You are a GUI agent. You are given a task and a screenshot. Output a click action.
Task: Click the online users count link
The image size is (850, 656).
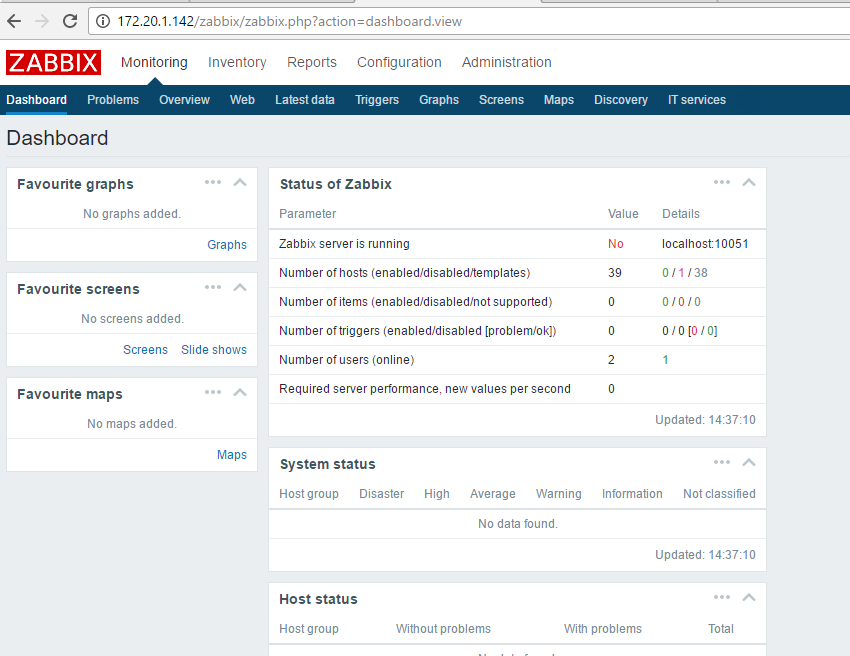click(665, 359)
